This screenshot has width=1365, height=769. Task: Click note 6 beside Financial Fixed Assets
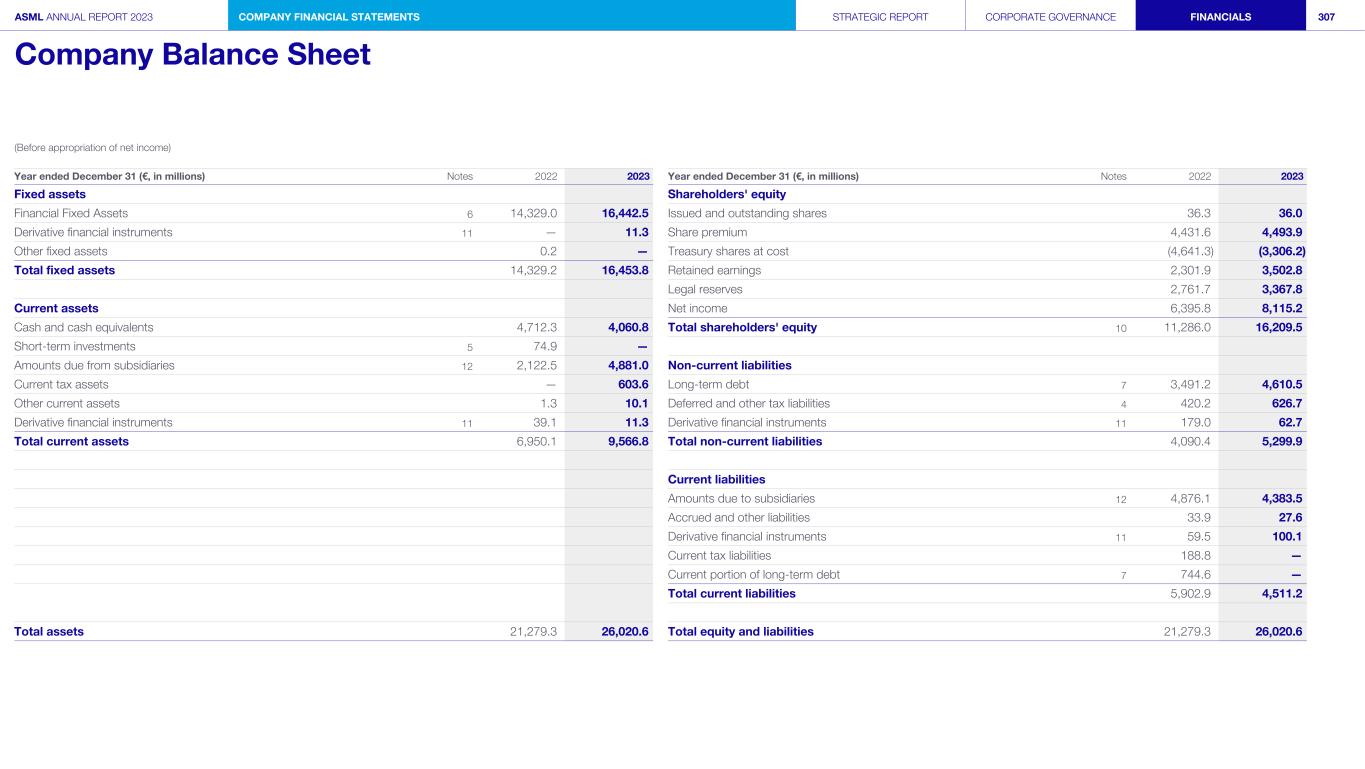[469, 214]
